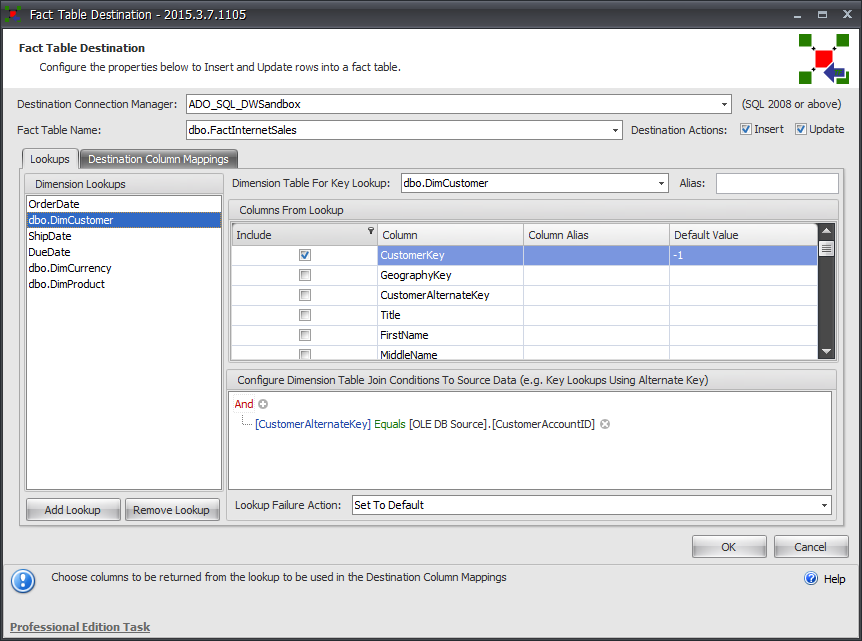Screen dimensions: 862x641
Task: Click the blue Help question mark icon
Action: click(810, 578)
